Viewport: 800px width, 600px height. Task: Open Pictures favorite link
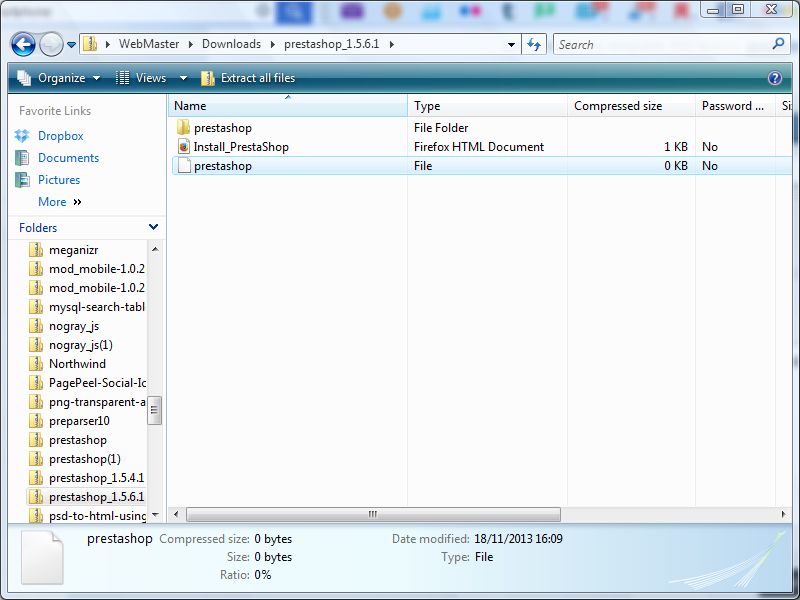[59, 180]
